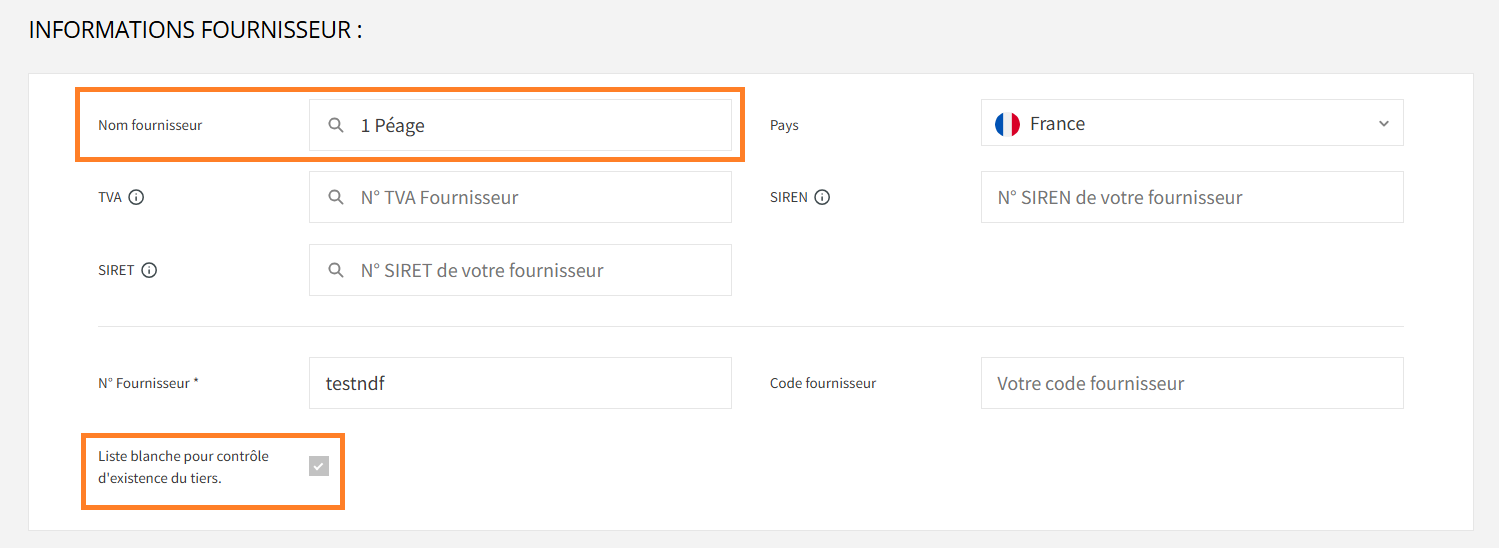This screenshot has width=1499, height=548.
Task: Click the N° Fournisseur field containing testndf
Action: coord(520,383)
